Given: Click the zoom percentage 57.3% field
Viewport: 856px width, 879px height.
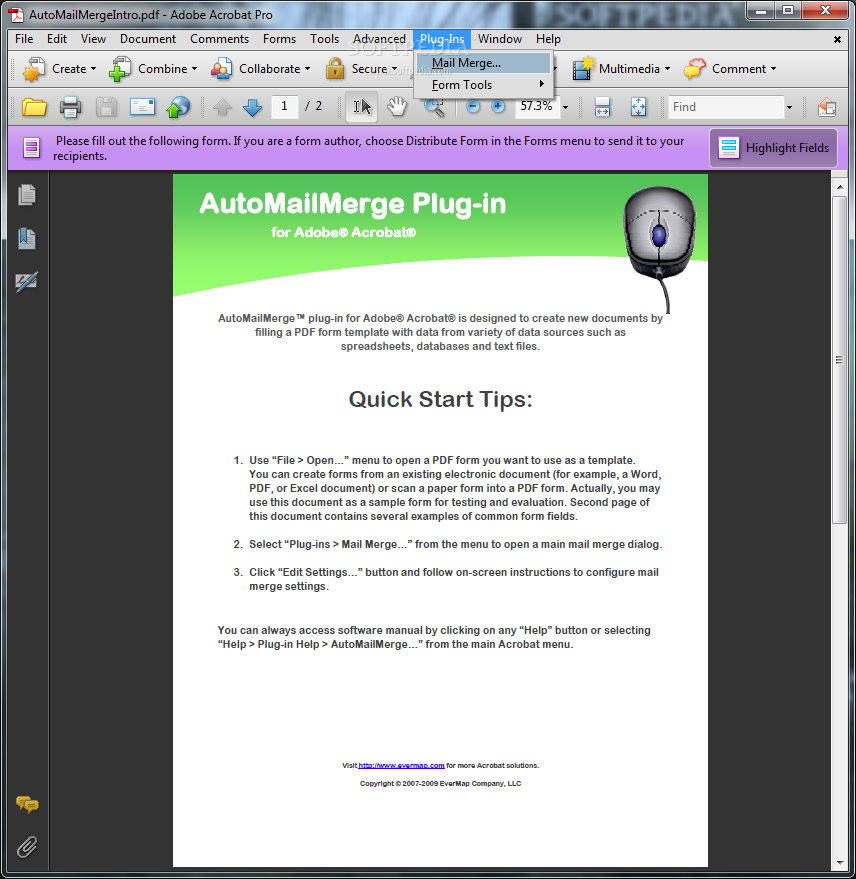Looking at the screenshot, I should (536, 106).
